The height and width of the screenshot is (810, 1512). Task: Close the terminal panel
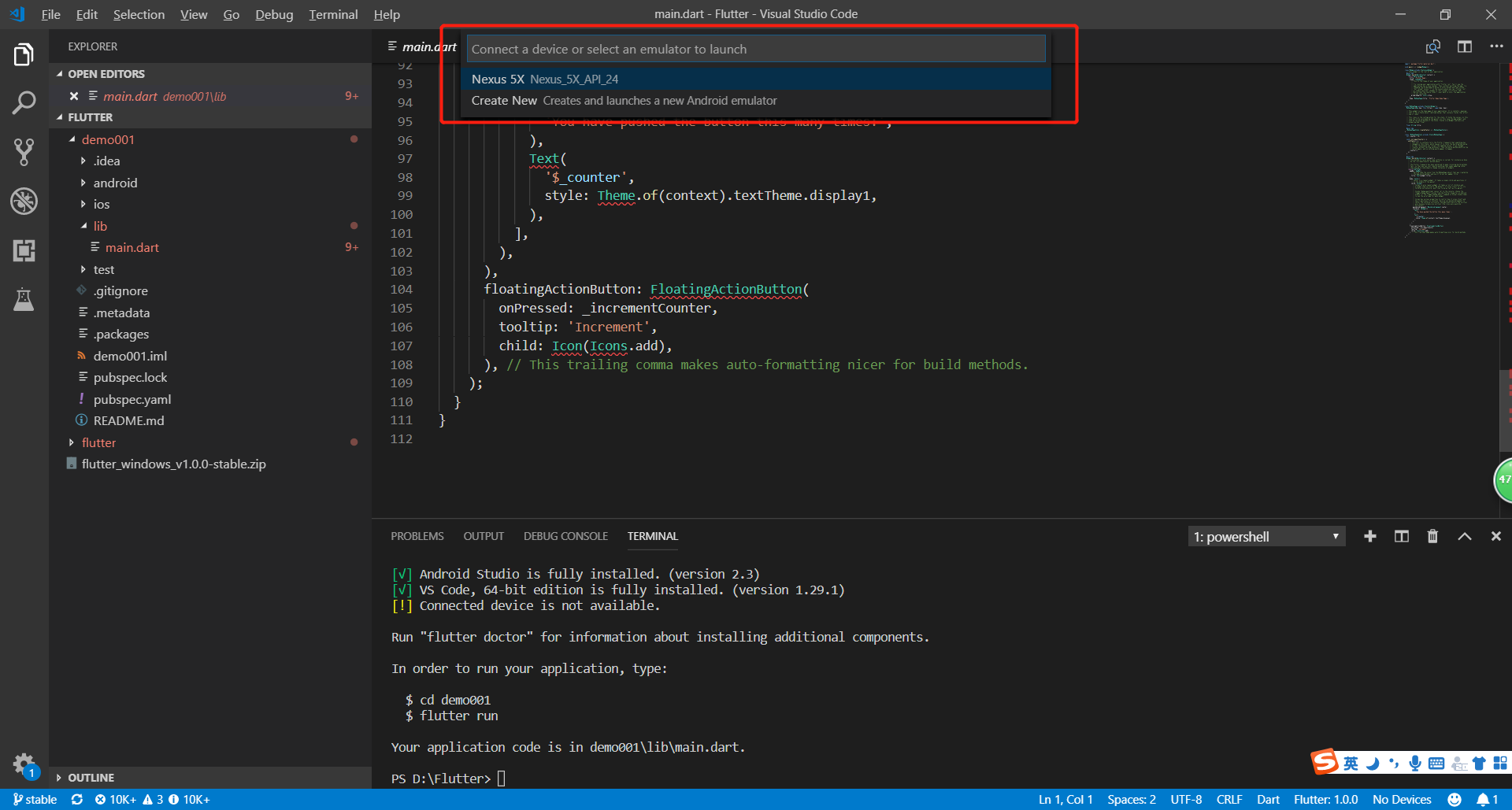(1496, 536)
